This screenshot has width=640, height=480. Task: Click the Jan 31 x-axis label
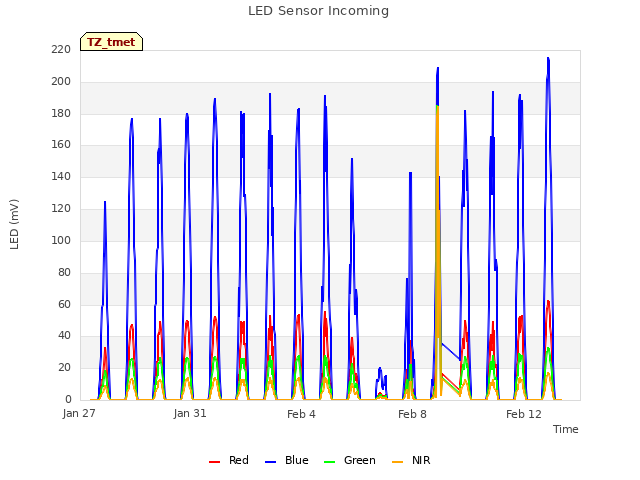pyautogui.click(x=190, y=413)
